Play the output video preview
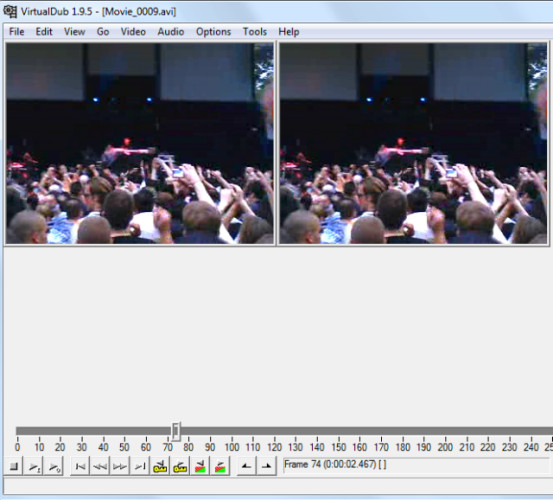Screen dimensions: 553x500 pos(54,466)
